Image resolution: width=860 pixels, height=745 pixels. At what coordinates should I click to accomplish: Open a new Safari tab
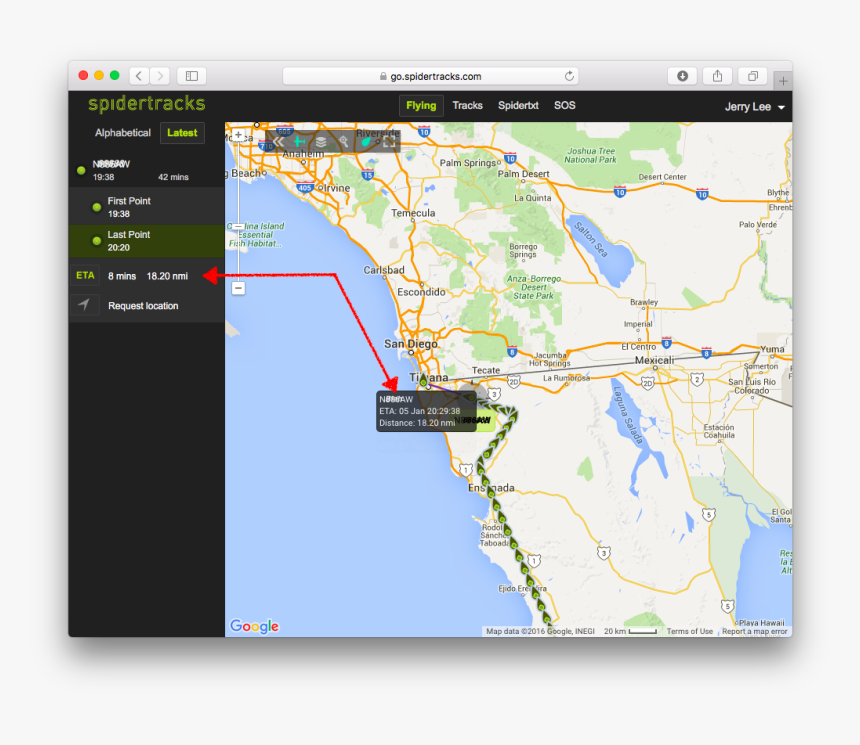coord(783,81)
